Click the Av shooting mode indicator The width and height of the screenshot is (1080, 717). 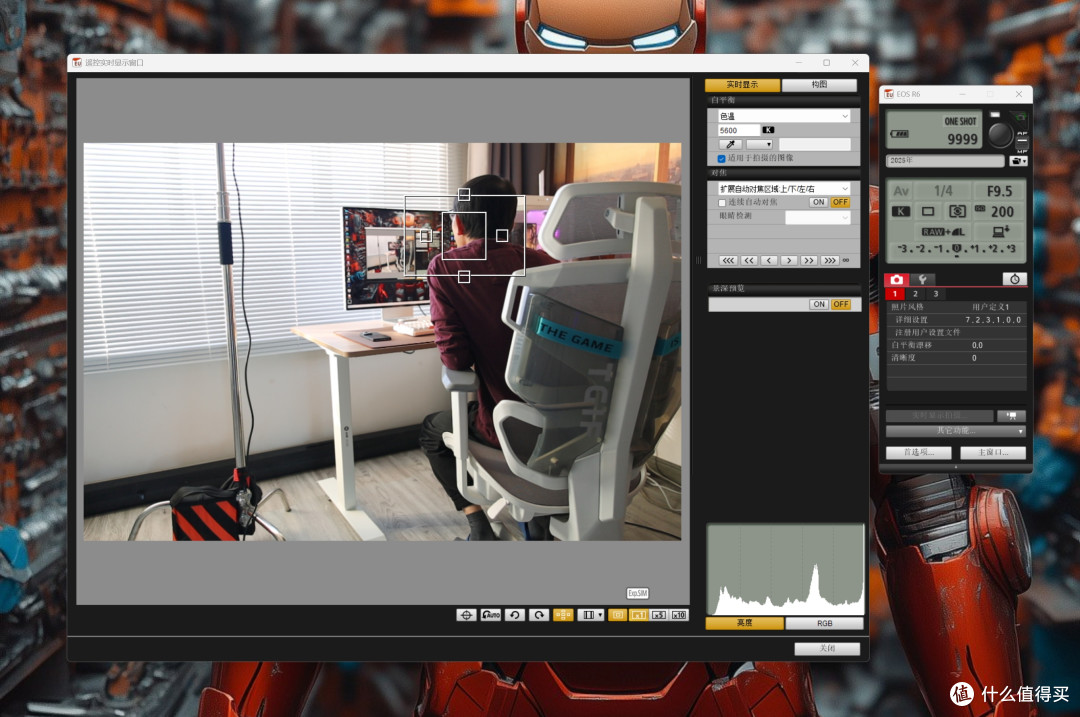[x=901, y=191]
